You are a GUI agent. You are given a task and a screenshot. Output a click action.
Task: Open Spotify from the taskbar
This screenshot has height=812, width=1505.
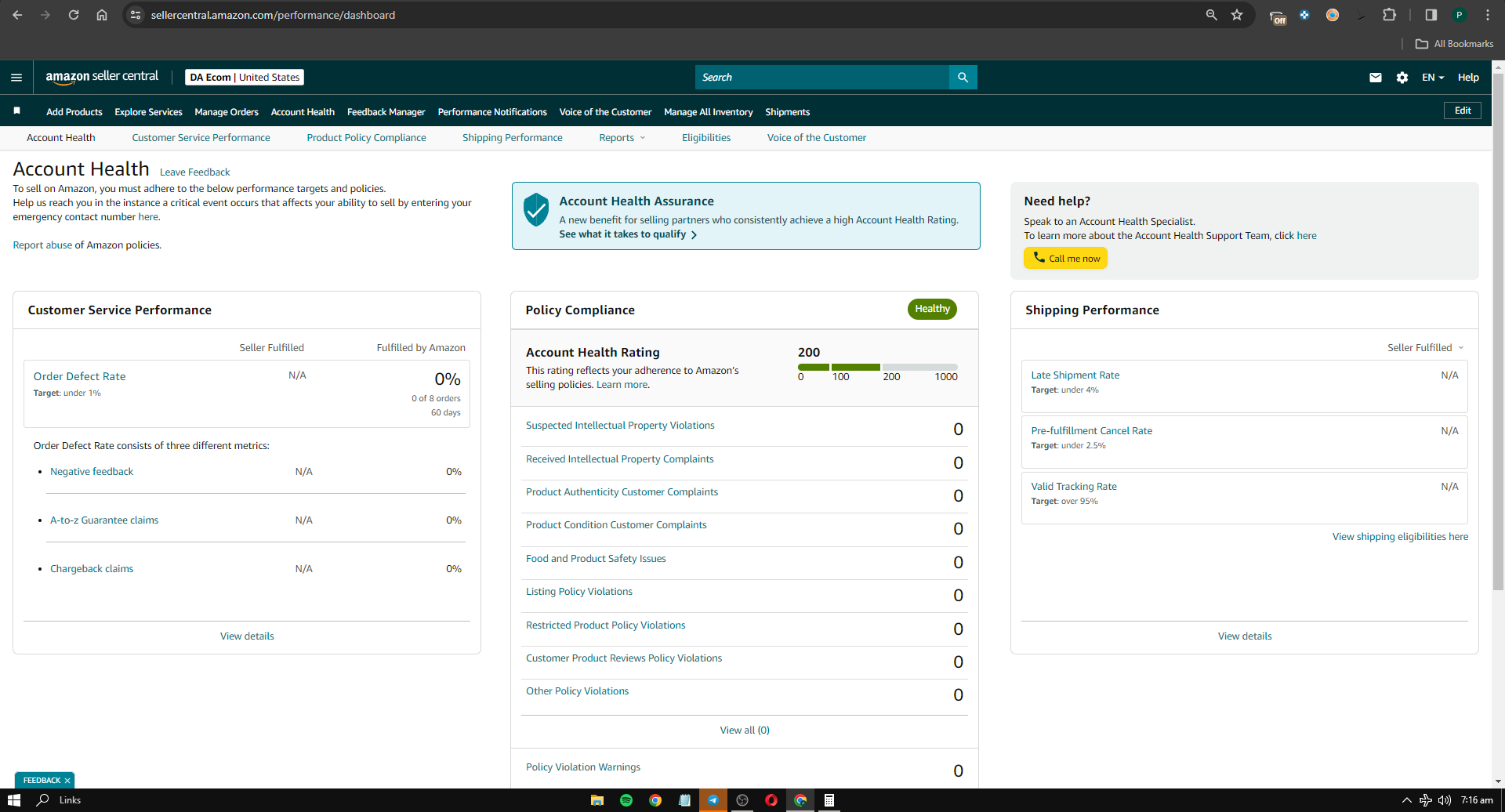click(626, 800)
